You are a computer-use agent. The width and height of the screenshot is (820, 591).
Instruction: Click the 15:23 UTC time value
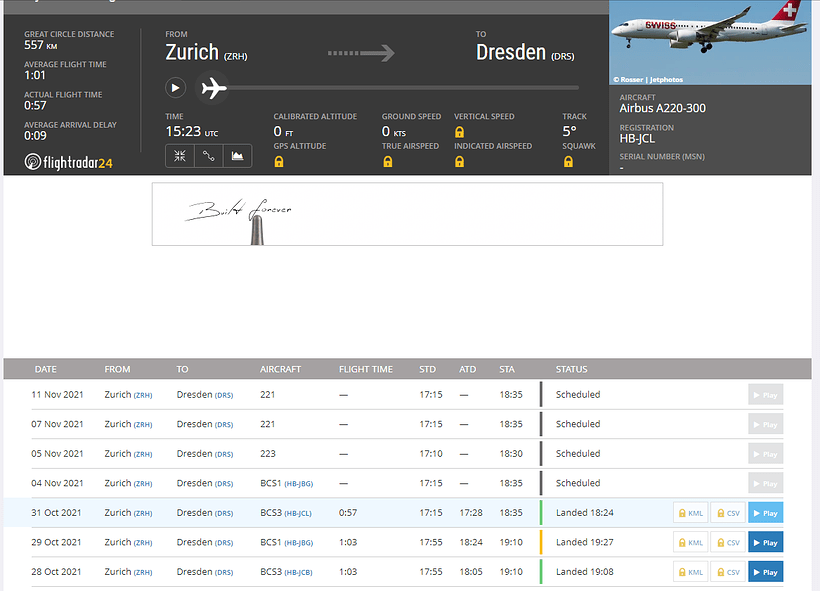pos(191,131)
